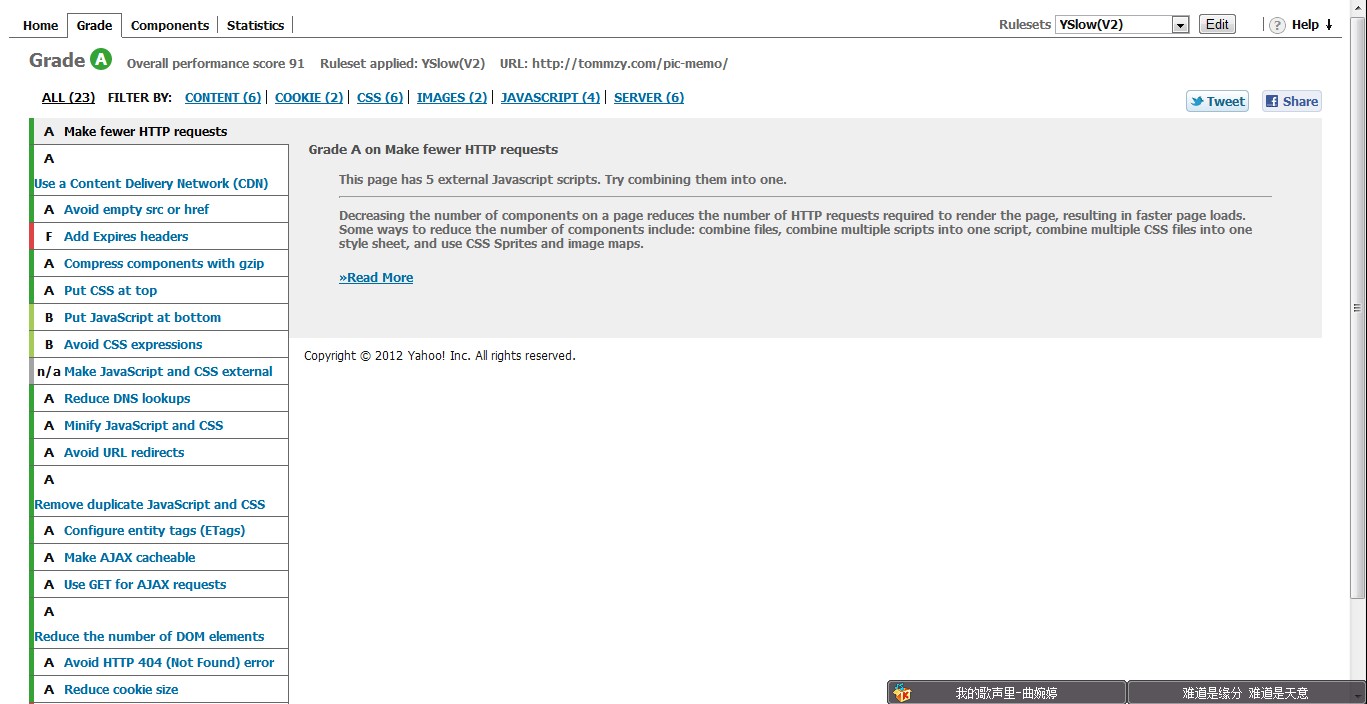Expand the Help menu arrow
The height and width of the screenshot is (704, 1367).
point(1329,25)
